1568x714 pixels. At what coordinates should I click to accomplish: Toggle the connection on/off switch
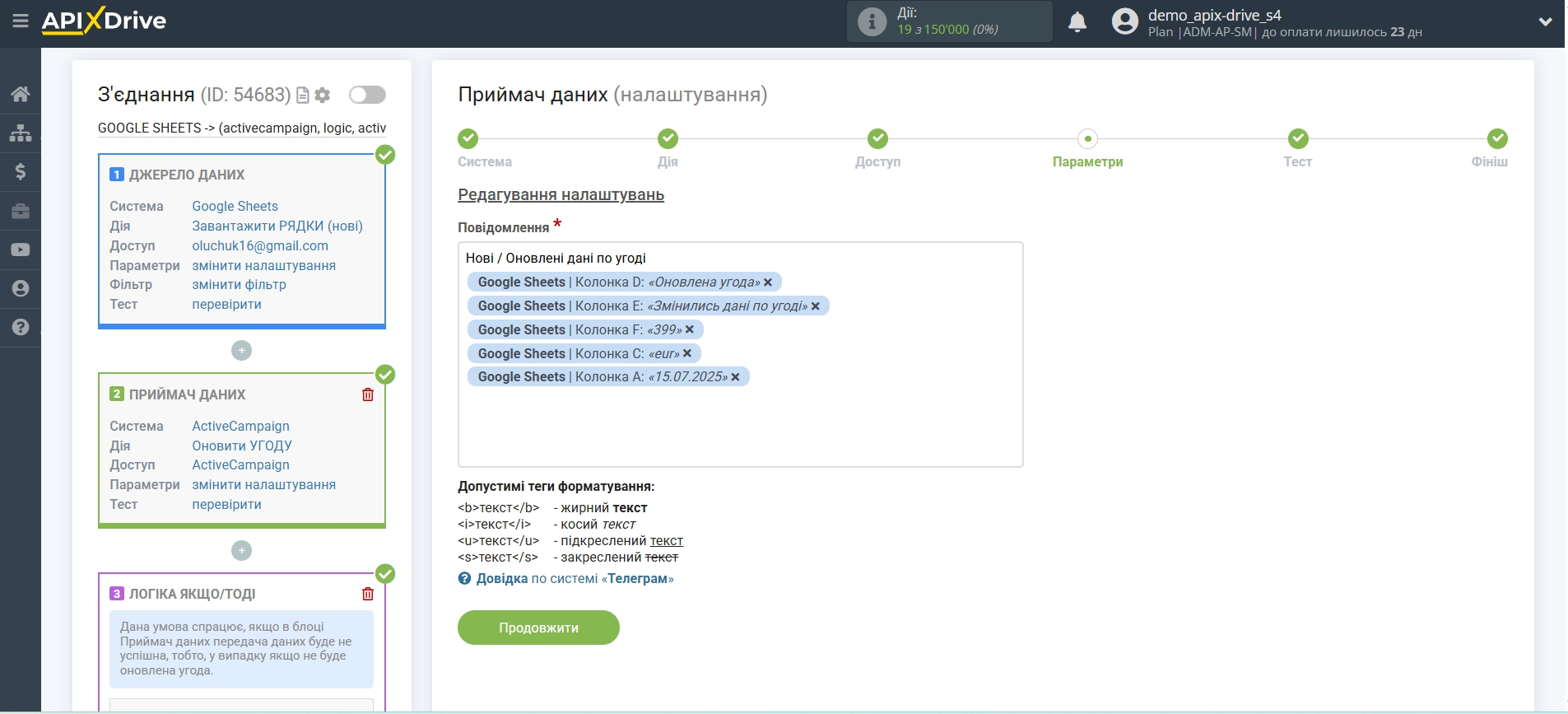click(367, 95)
